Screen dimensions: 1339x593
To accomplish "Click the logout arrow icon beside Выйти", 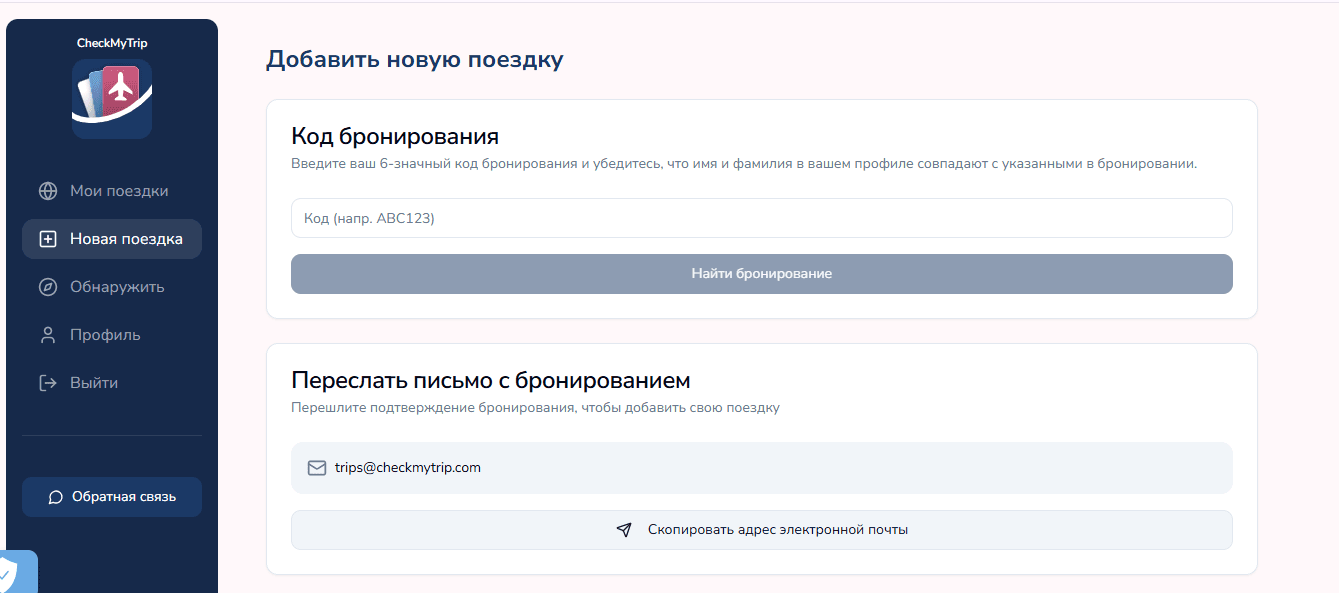I will click(47, 383).
